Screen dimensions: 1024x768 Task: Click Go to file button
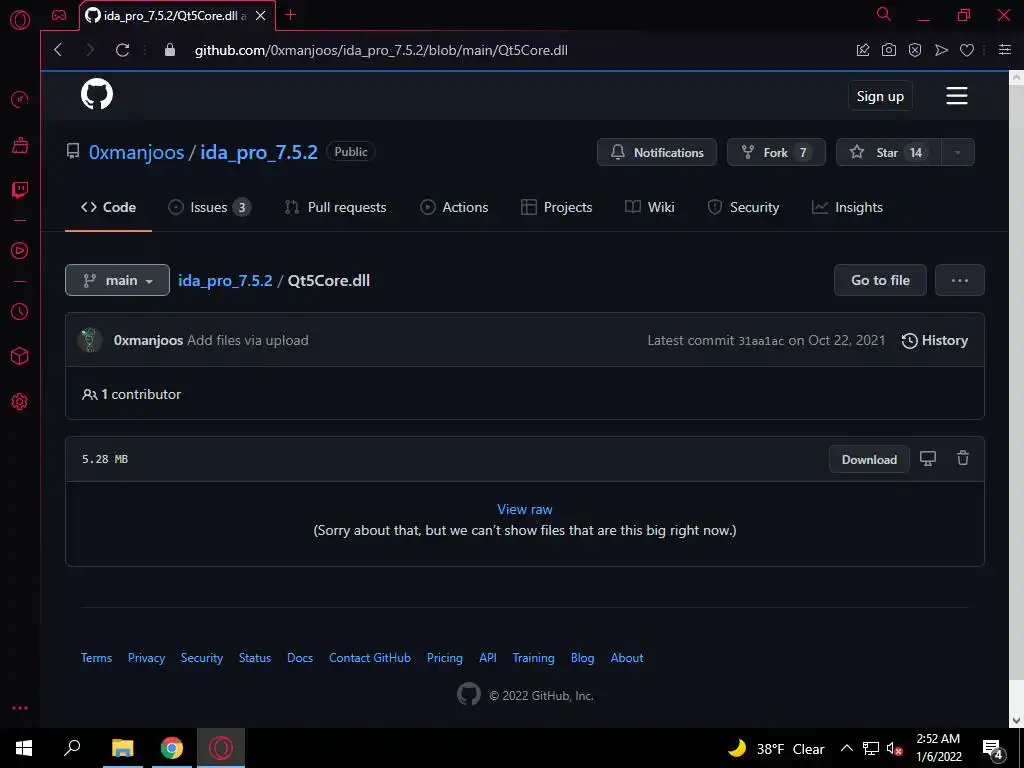880,280
